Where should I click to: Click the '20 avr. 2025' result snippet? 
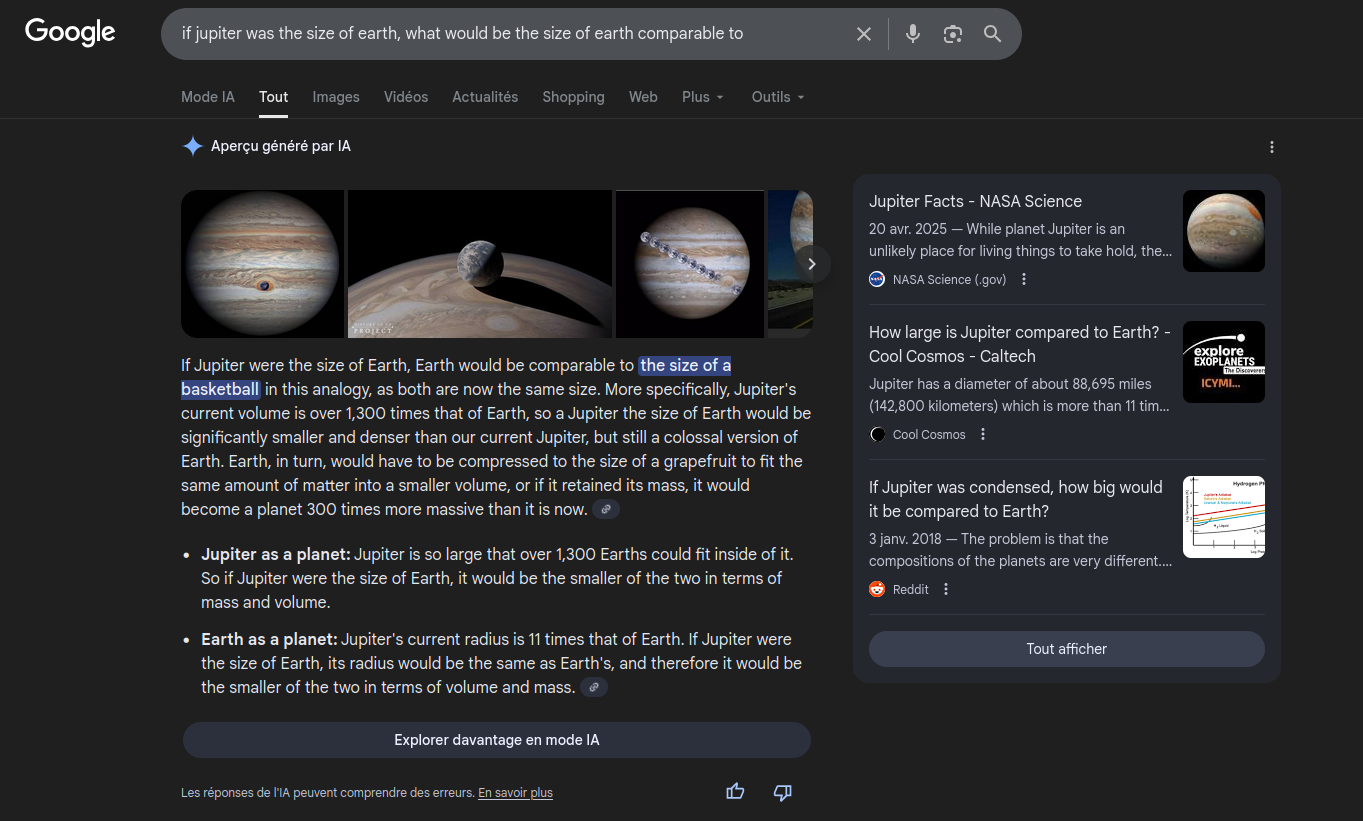1020,240
